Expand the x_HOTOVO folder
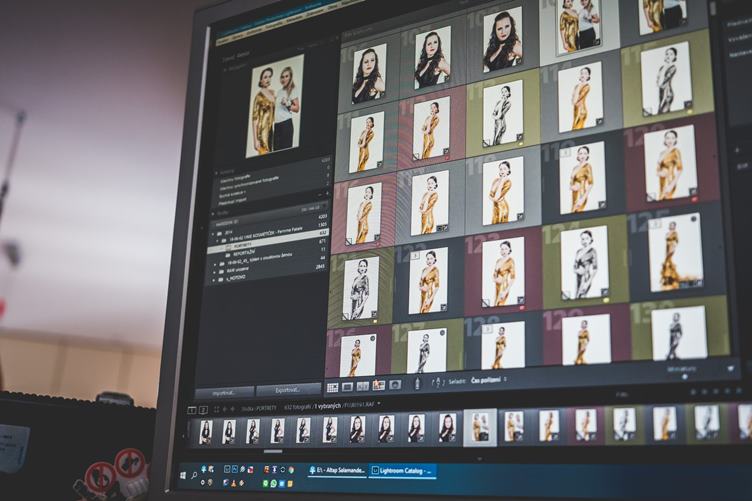The image size is (752, 501). tap(214, 280)
